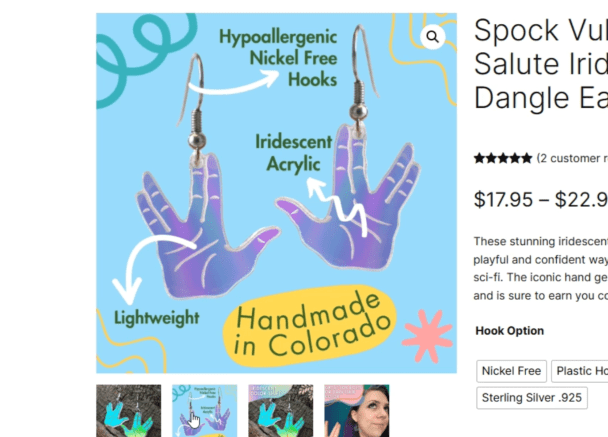Screen dimensions: 608x437
Task: Open the customer reviews link
Action: (572, 158)
